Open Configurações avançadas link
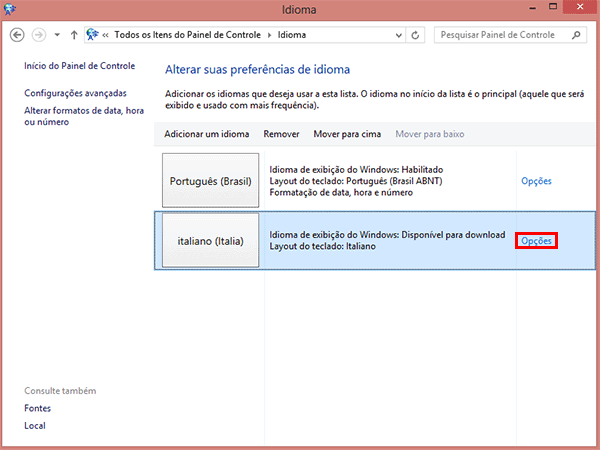The height and width of the screenshot is (450, 600). click(x=75, y=93)
